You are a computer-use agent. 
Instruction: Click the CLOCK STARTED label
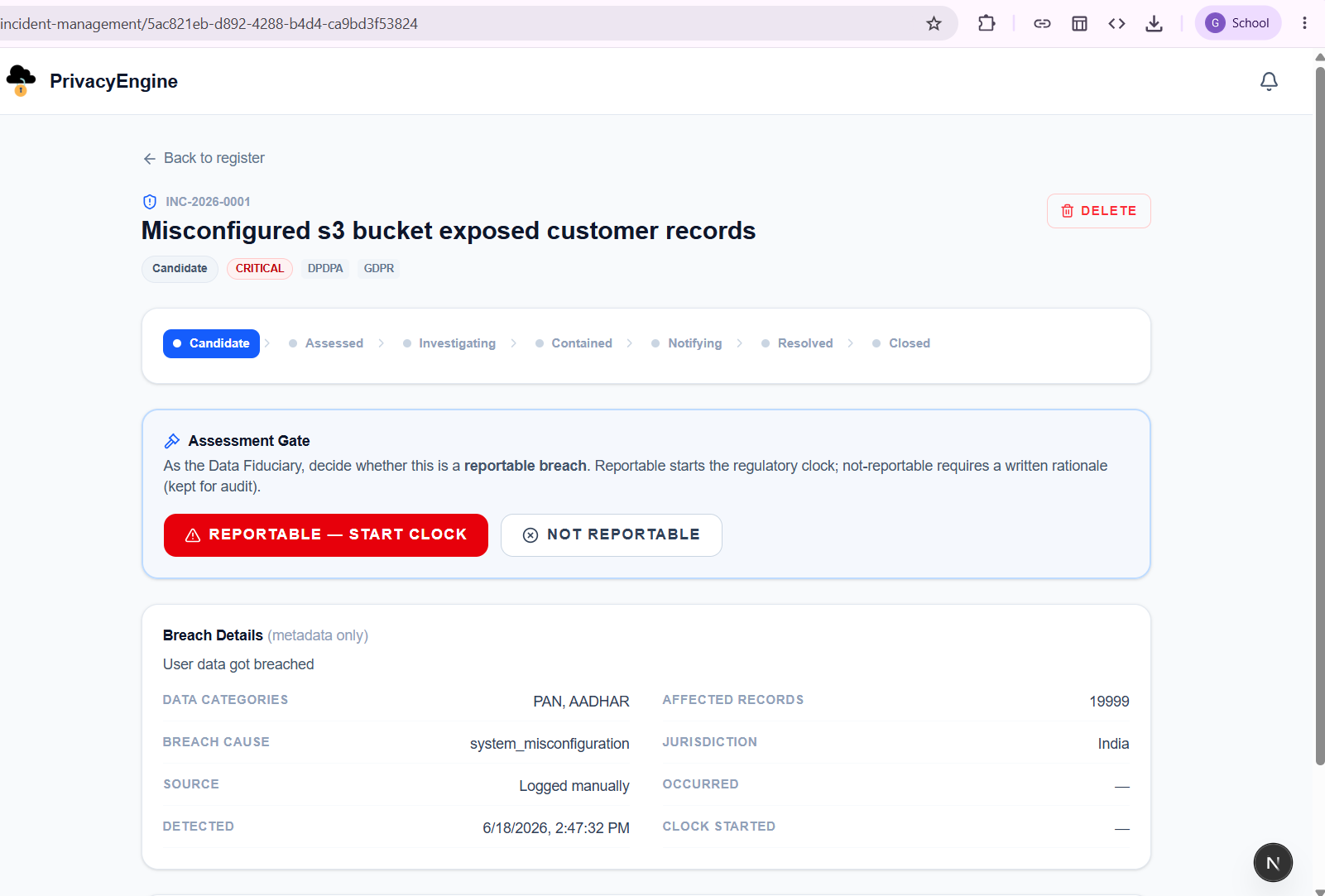click(719, 827)
